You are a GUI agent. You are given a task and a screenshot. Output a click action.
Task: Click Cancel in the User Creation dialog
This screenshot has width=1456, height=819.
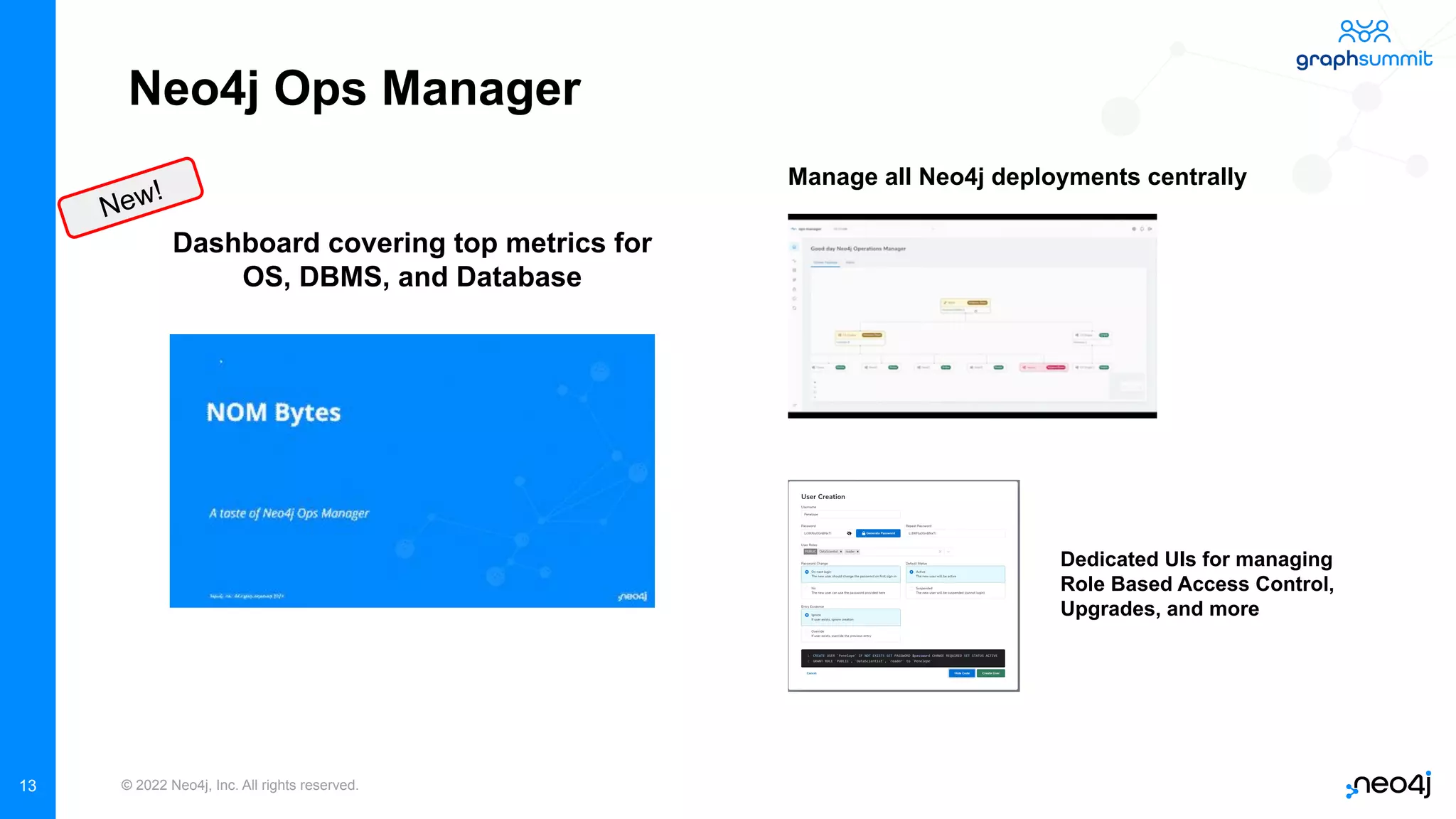coord(811,673)
